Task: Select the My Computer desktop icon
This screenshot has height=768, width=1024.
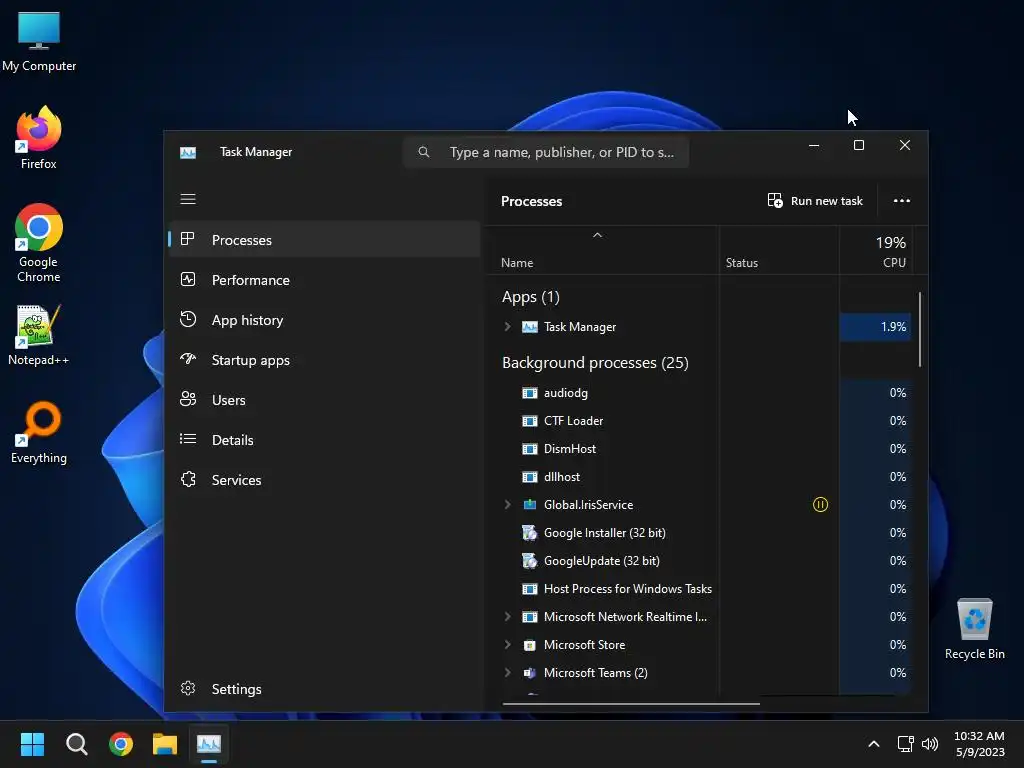Action: coord(39,41)
